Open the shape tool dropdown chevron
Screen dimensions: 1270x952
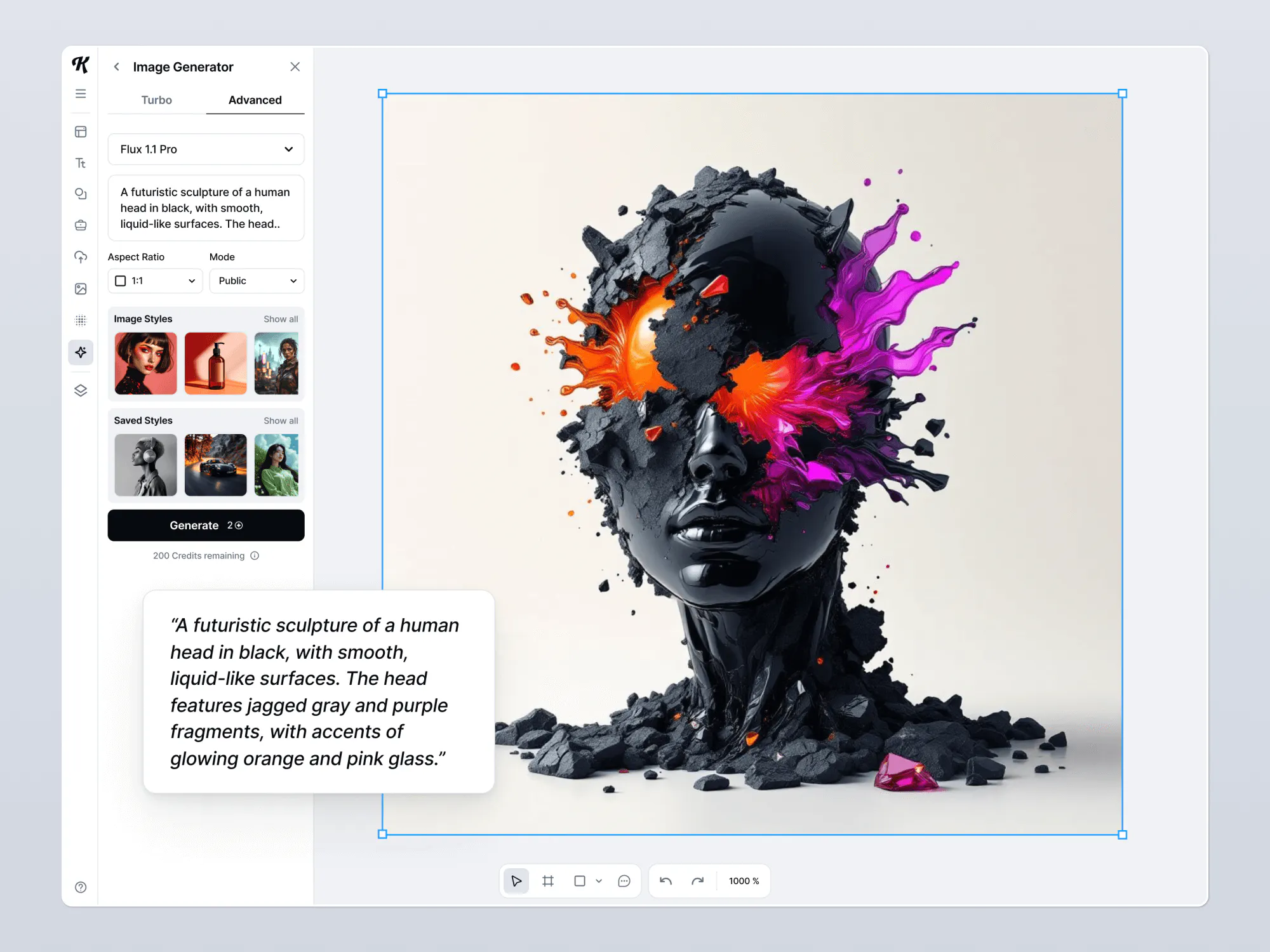pyautogui.click(x=599, y=881)
